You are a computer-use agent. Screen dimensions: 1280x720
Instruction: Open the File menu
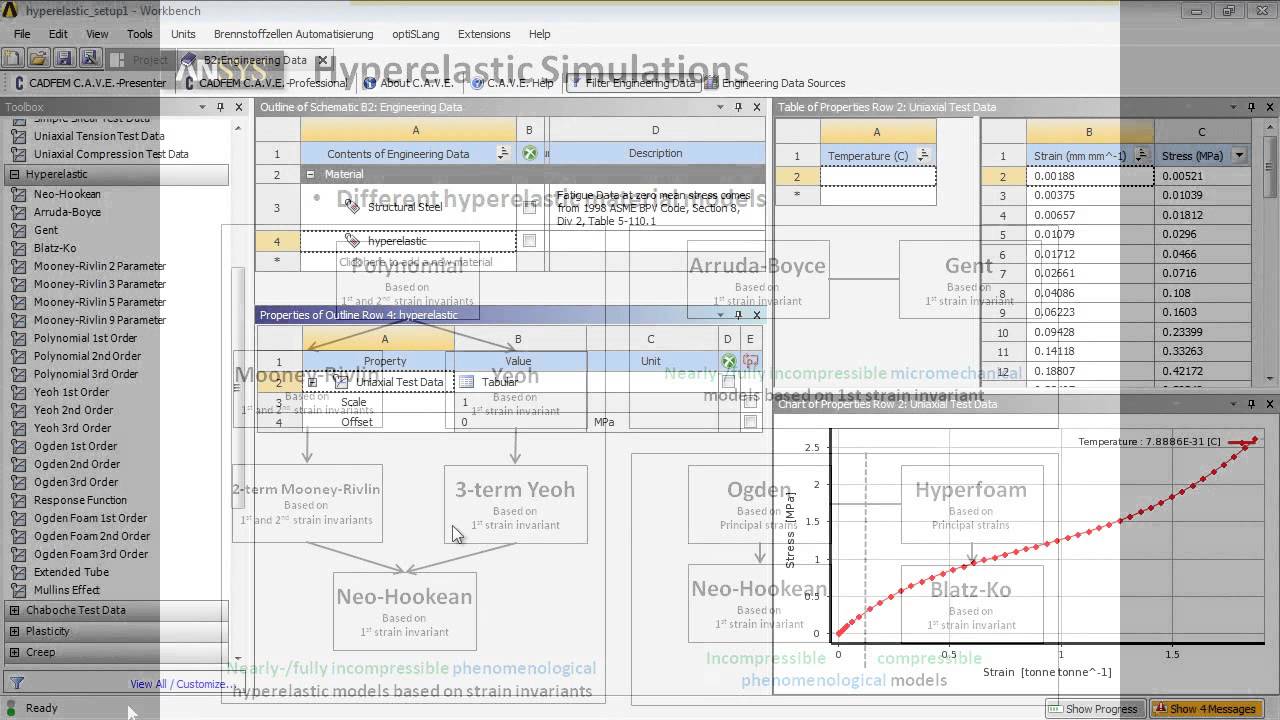click(22, 34)
